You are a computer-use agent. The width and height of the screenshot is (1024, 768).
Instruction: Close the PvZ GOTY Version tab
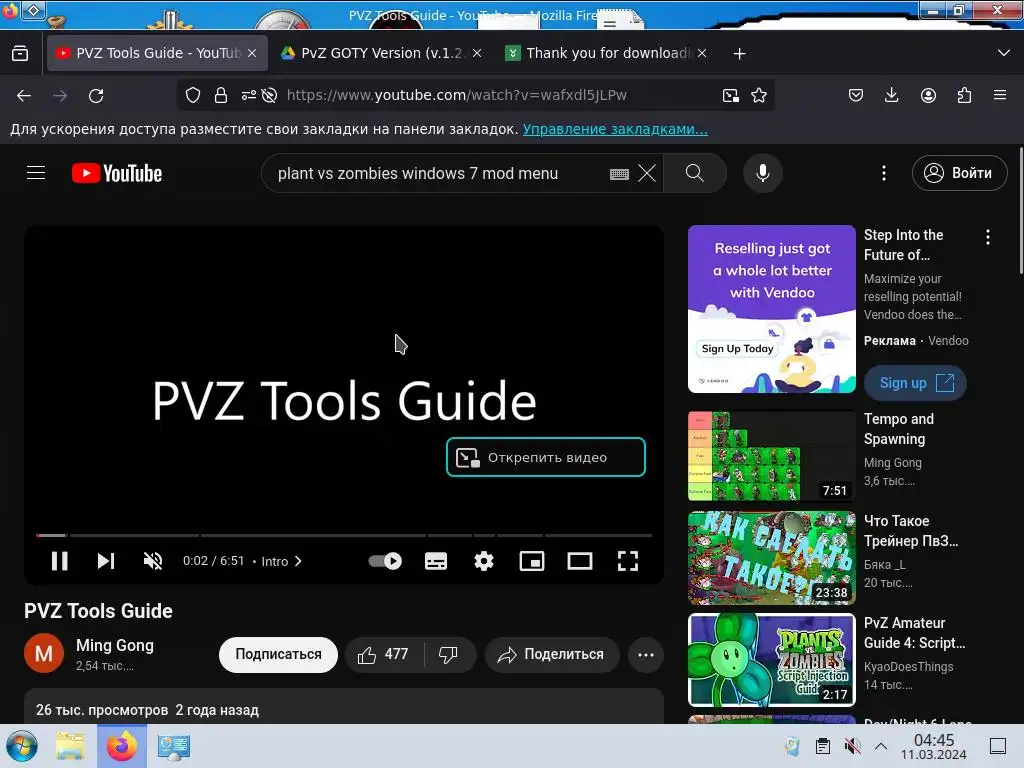[477, 53]
